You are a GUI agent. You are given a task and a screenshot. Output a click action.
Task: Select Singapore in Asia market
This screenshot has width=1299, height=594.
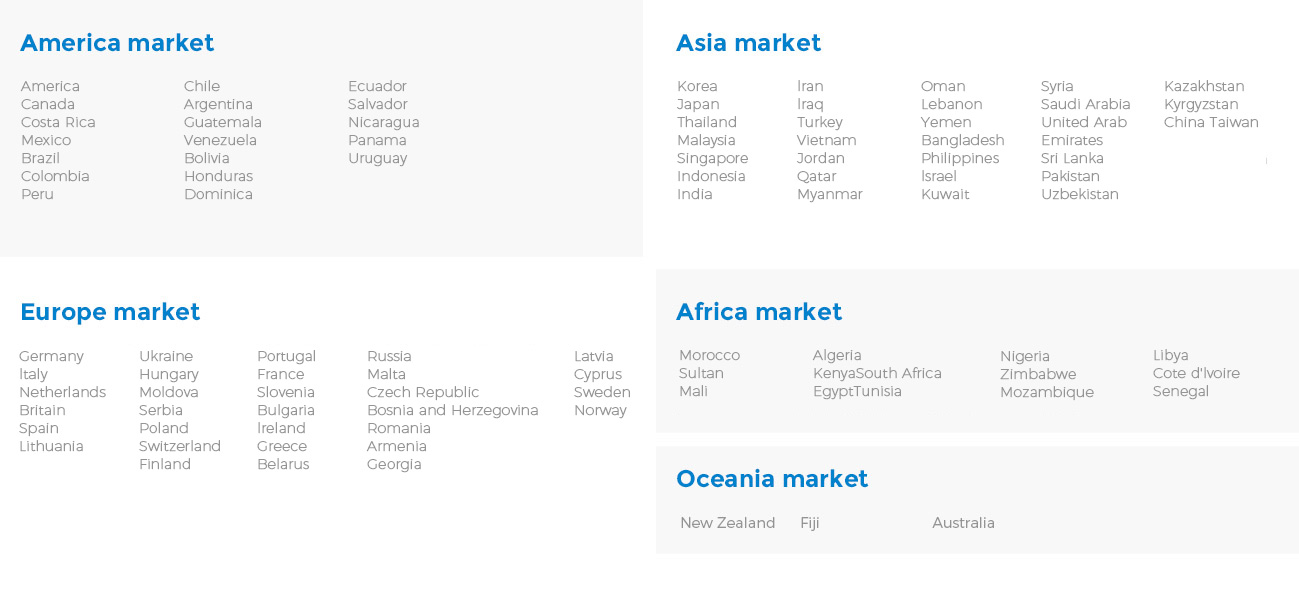point(712,158)
